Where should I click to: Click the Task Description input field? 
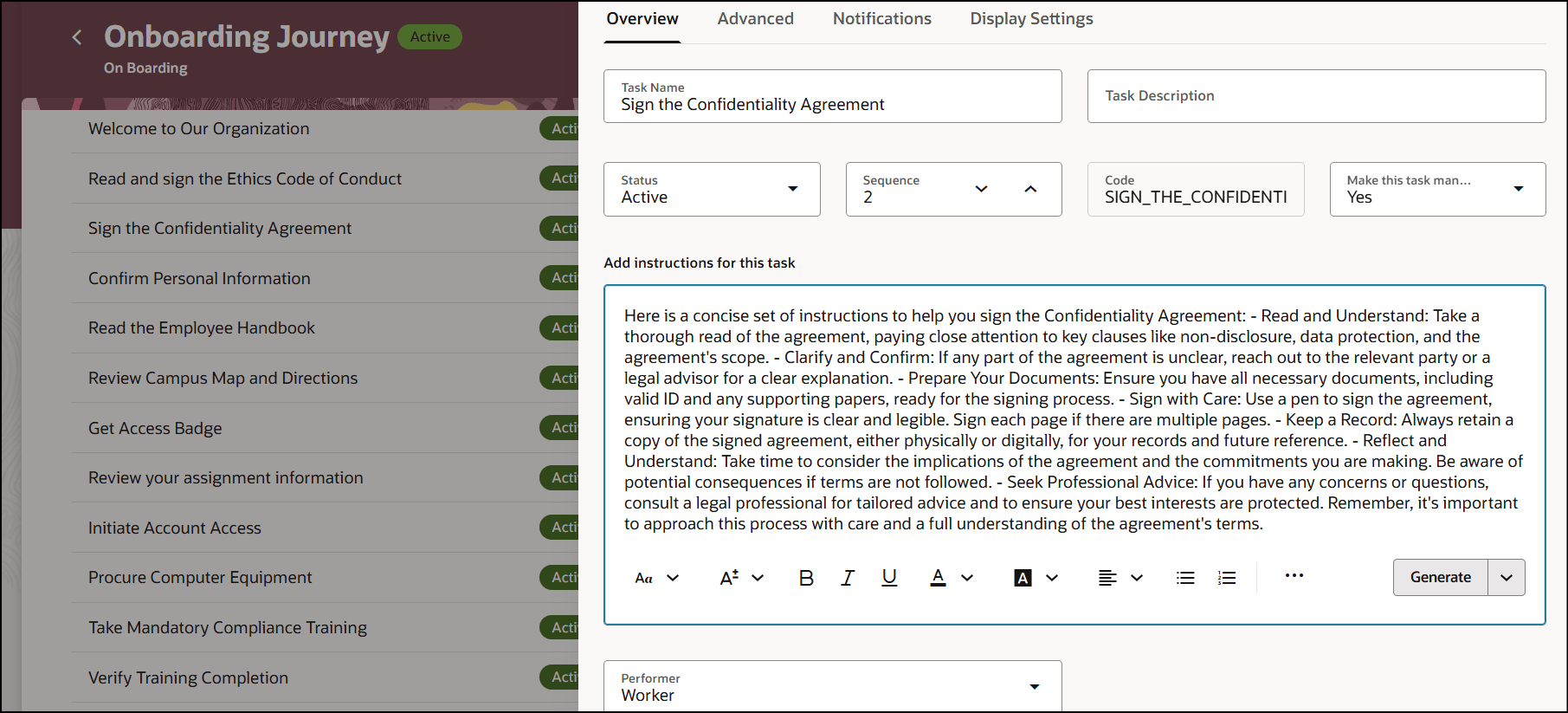(x=1317, y=96)
